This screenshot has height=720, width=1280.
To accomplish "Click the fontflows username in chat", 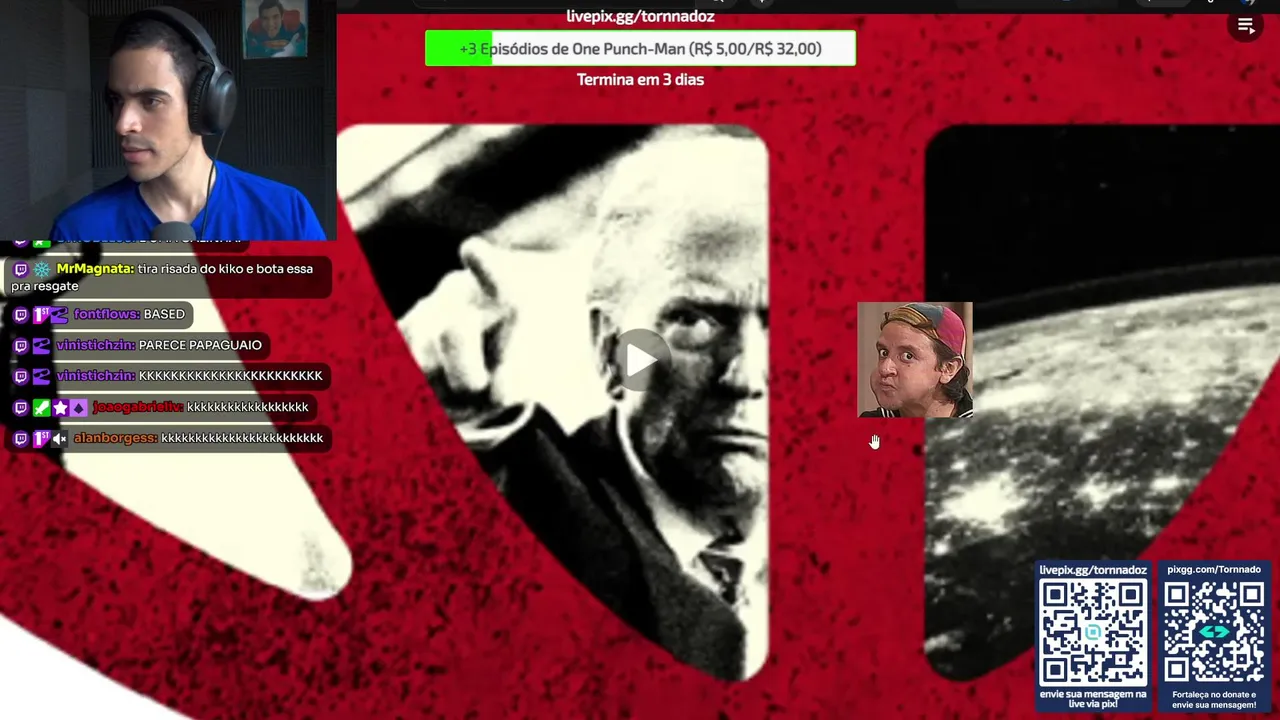I will pos(106,314).
